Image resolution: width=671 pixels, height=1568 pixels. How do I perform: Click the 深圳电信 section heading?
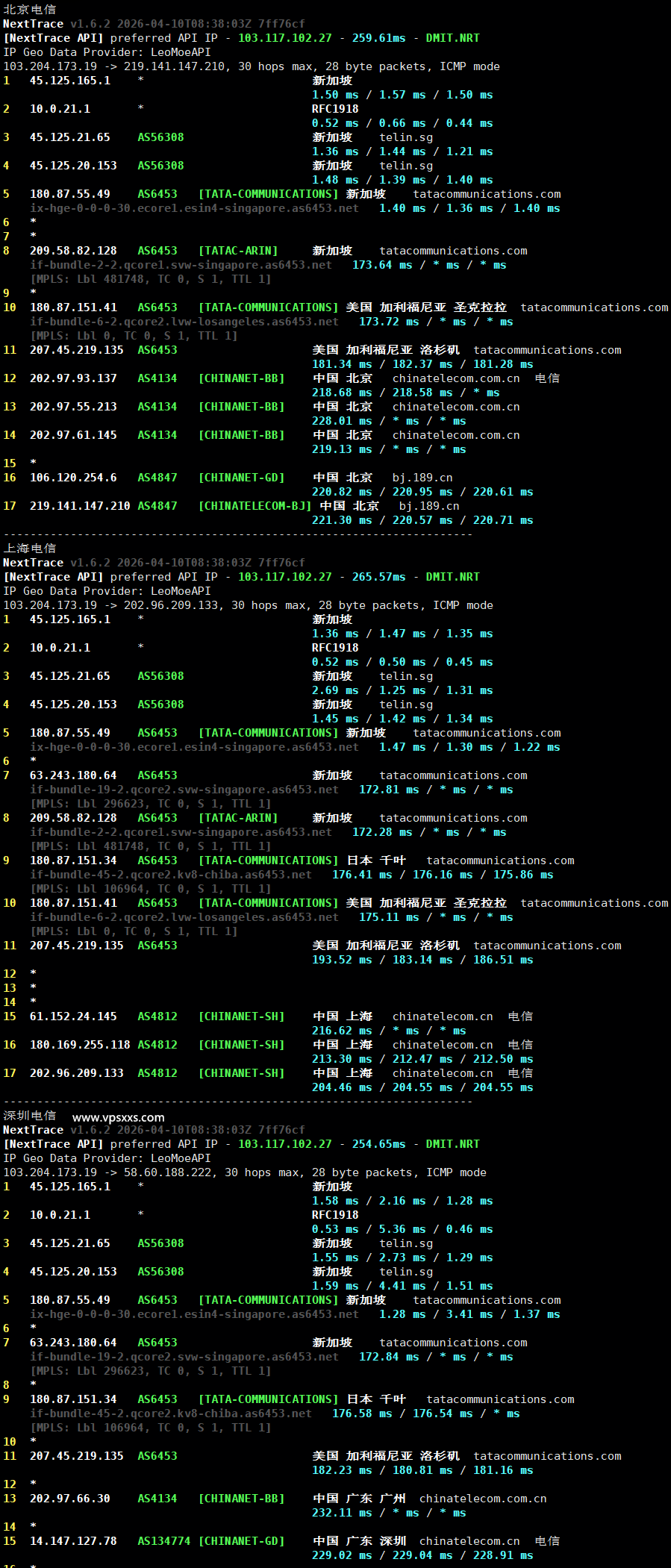30,1116
